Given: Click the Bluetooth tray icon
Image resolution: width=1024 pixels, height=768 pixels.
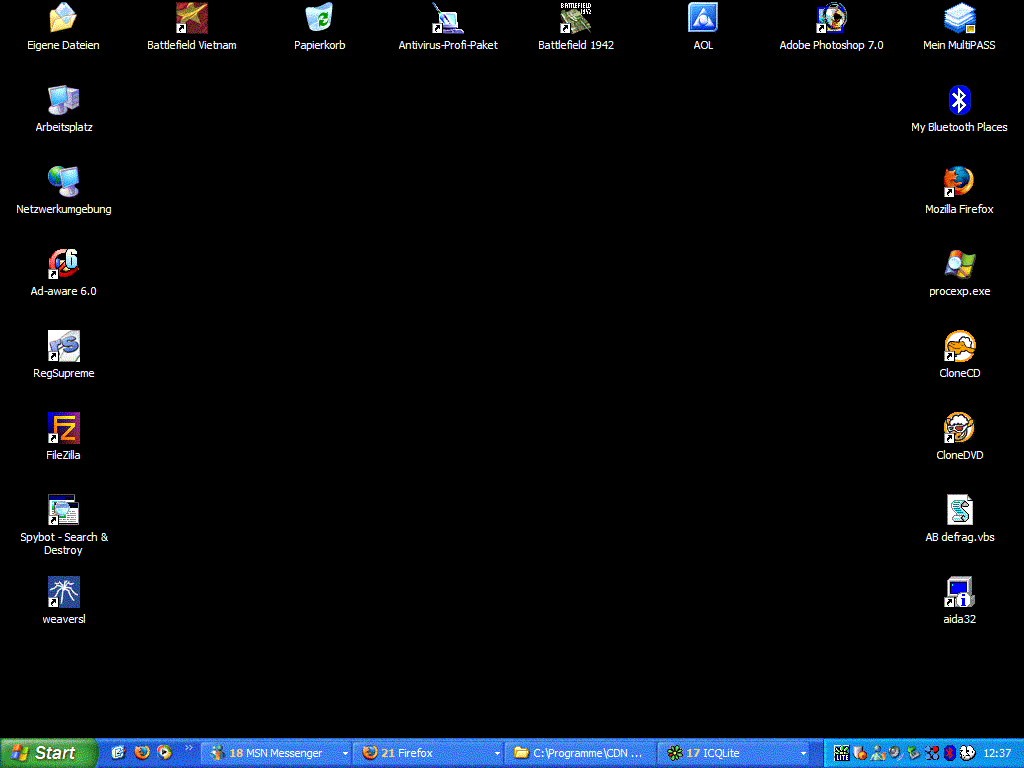Looking at the screenshot, I should point(950,753).
